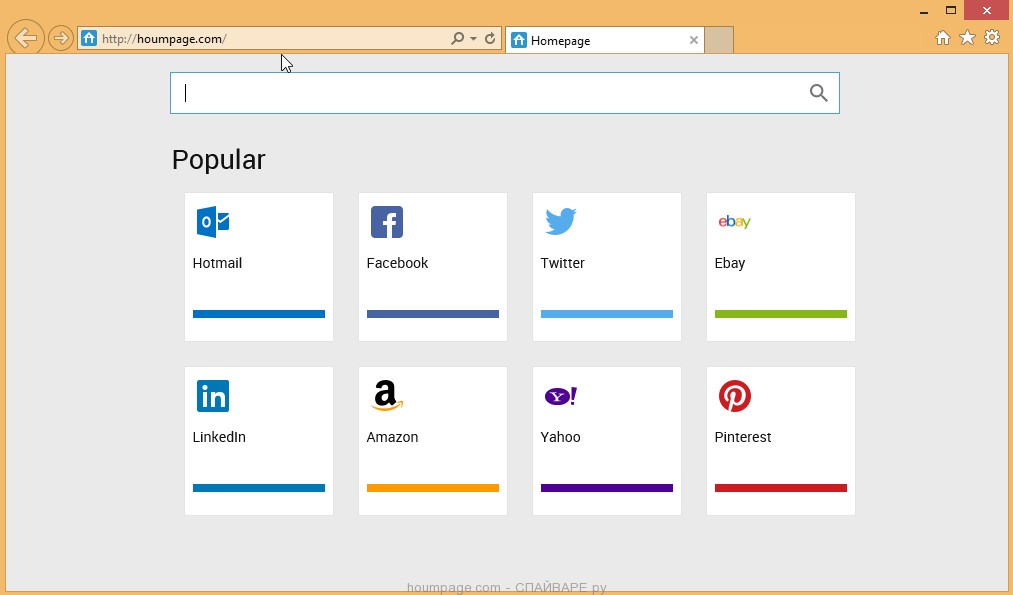Click the Pinterest logo icon

tap(735, 396)
